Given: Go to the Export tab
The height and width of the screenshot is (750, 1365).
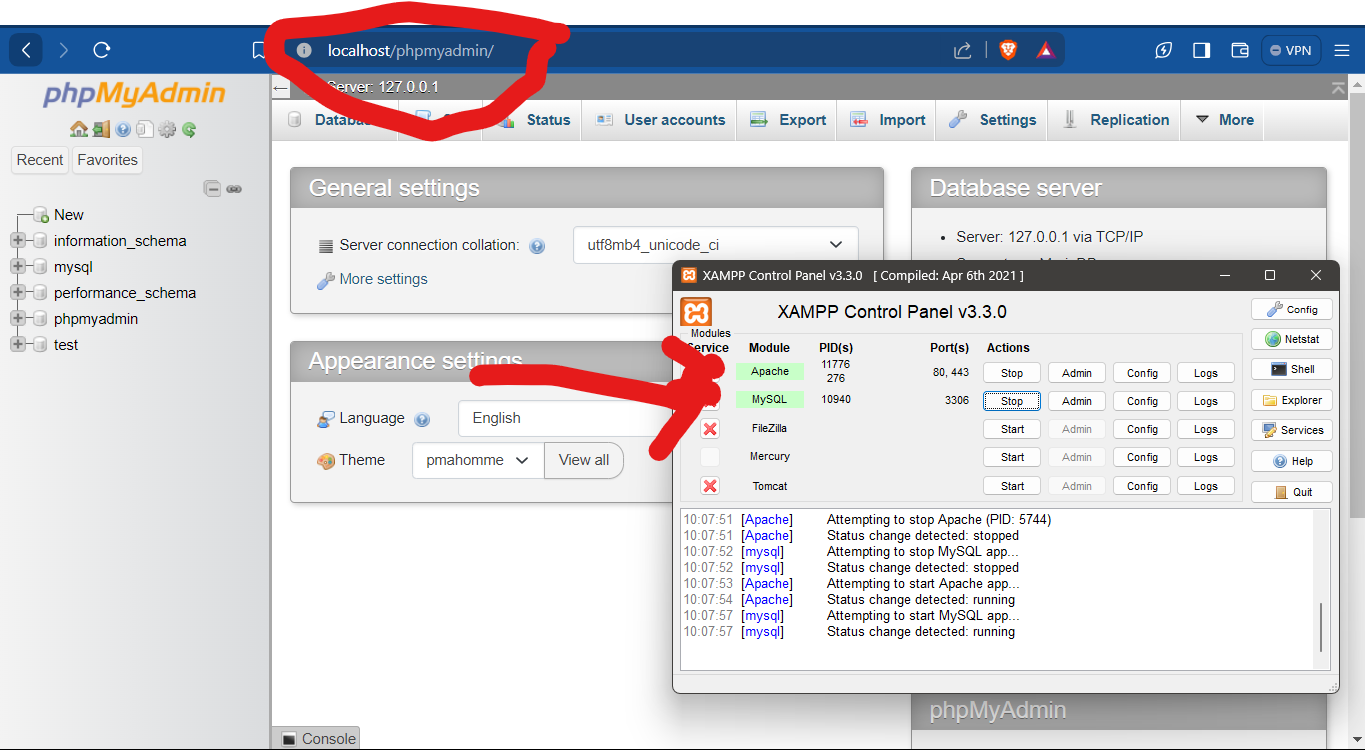Looking at the screenshot, I should click(x=787, y=120).
